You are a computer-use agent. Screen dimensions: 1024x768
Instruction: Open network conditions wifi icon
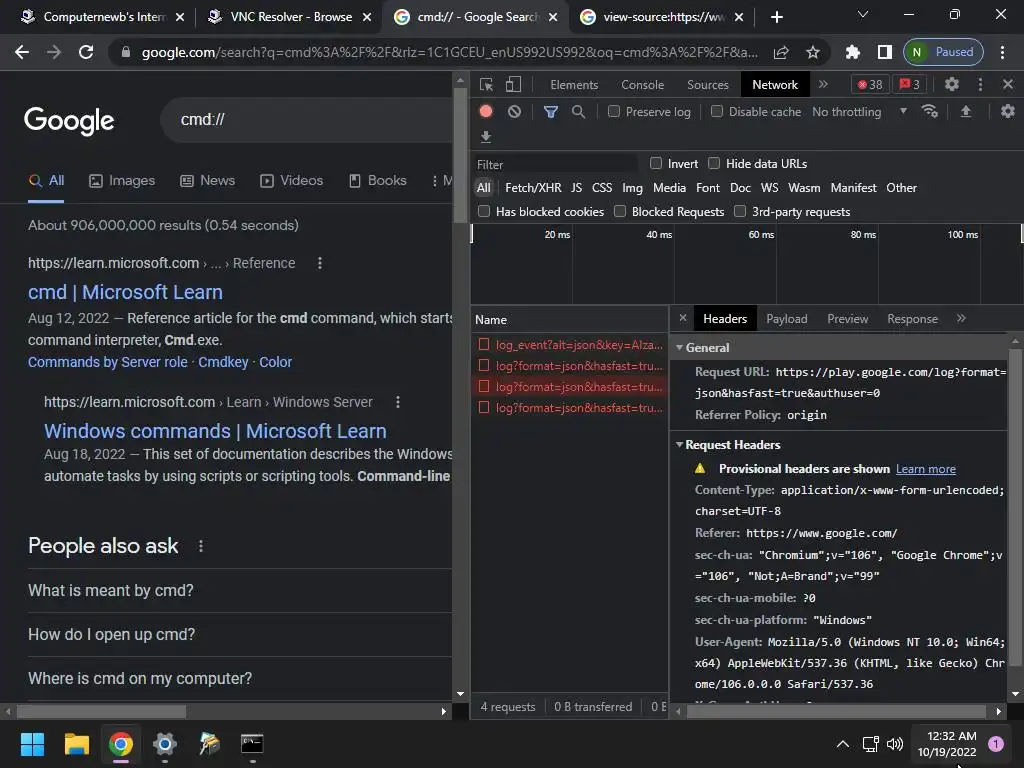(930, 112)
